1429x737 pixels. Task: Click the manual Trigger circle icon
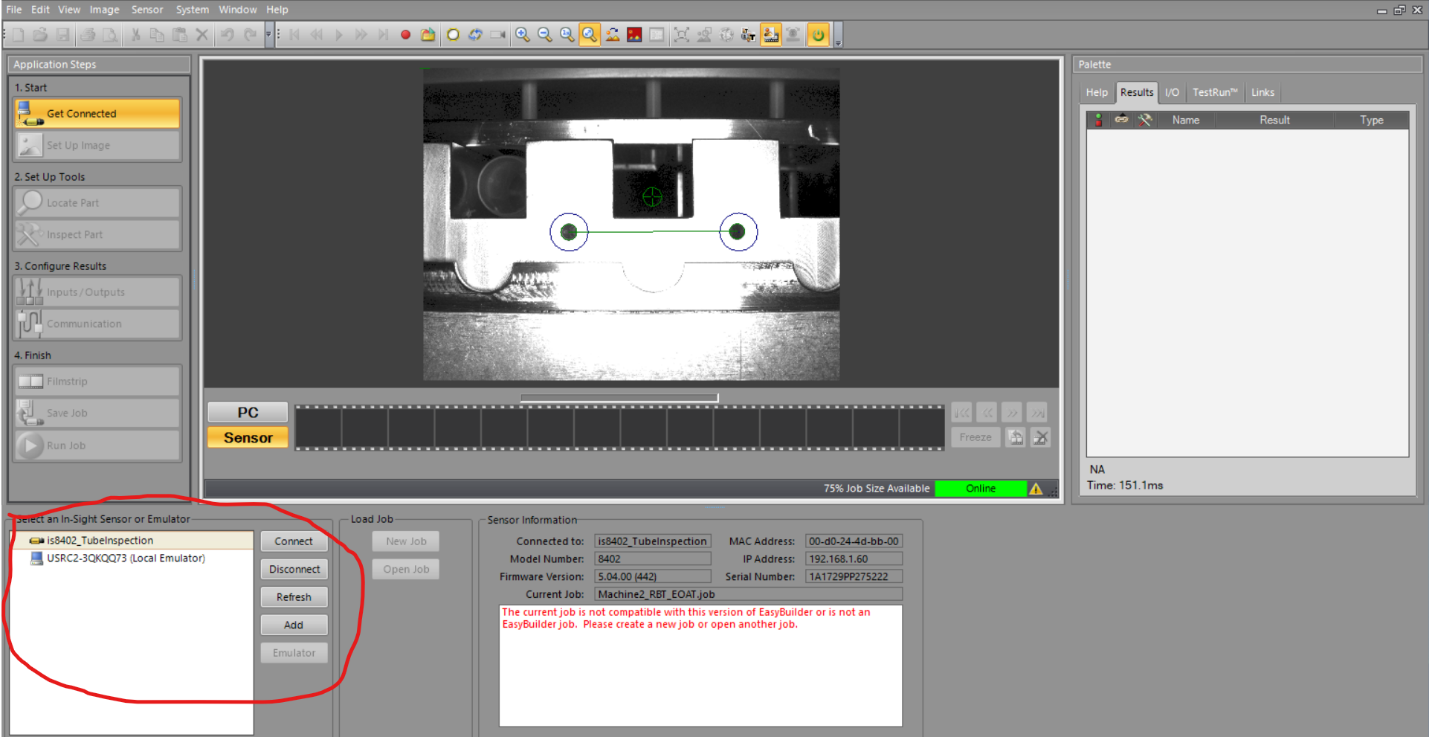coord(453,34)
